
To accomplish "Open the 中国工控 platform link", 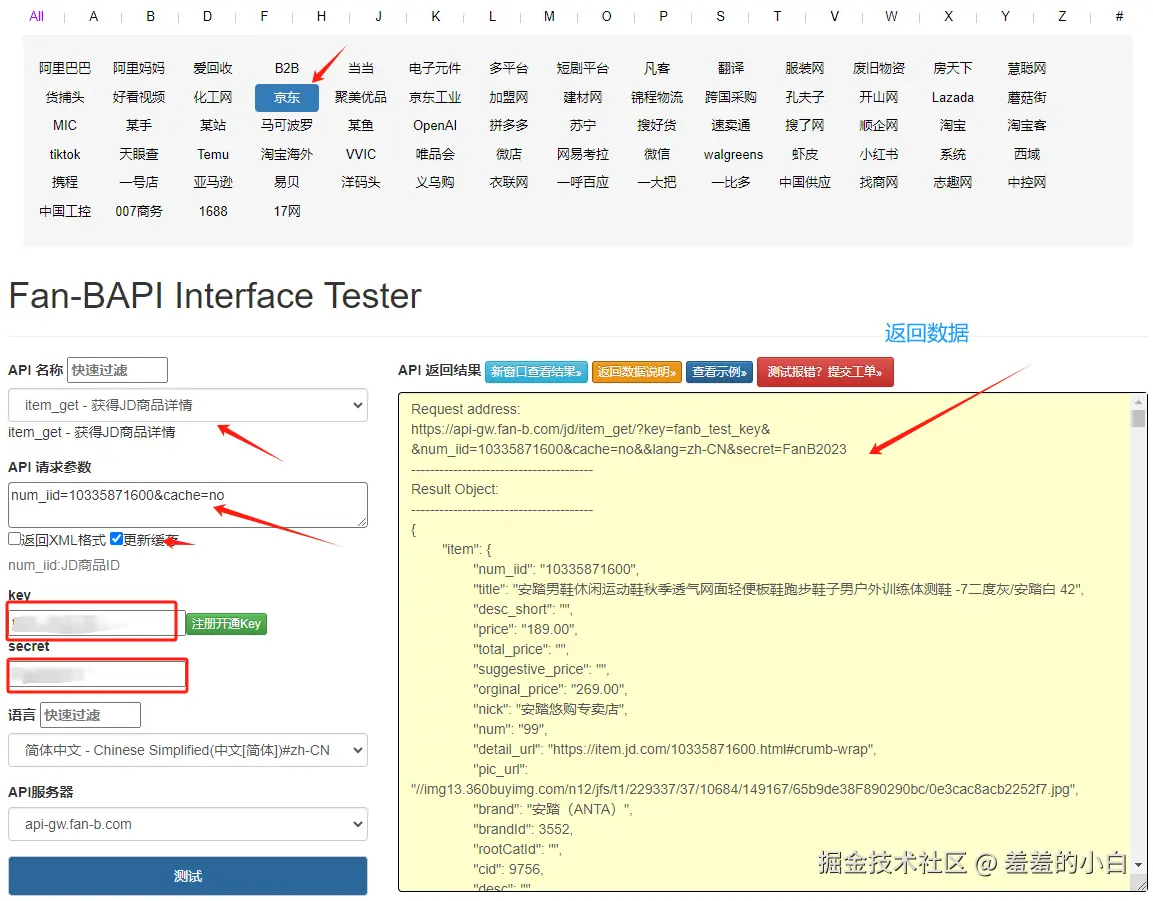I will click(65, 212).
